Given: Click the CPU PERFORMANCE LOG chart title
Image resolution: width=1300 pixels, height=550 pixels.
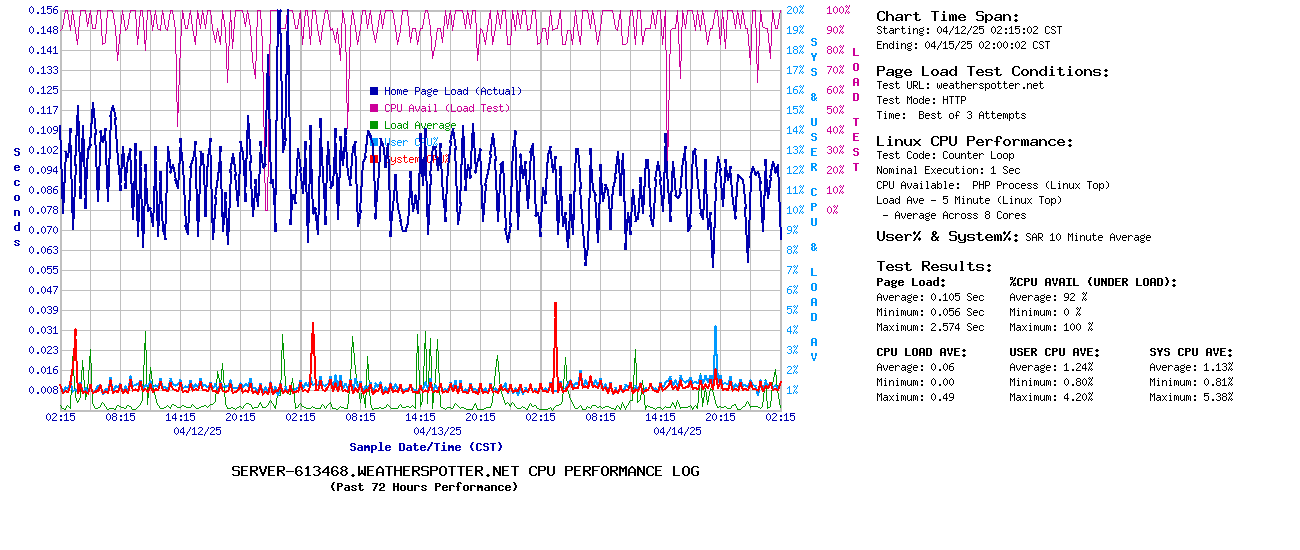Looking at the screenshot, I should point(465,471).
